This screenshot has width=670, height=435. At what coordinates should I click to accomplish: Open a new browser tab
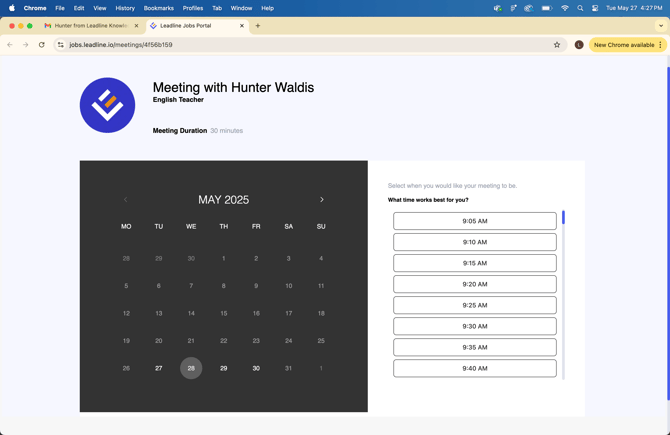point(258,26)
